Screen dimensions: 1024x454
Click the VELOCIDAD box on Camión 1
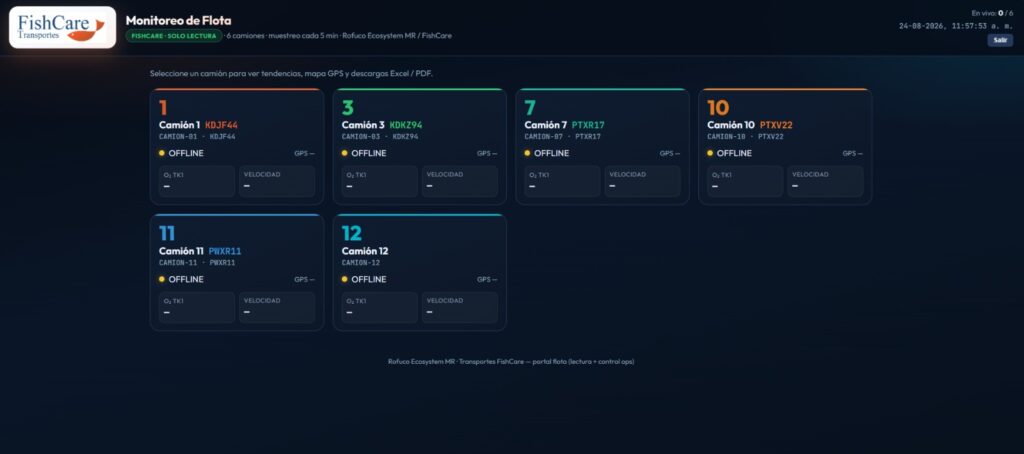(277, 181)
